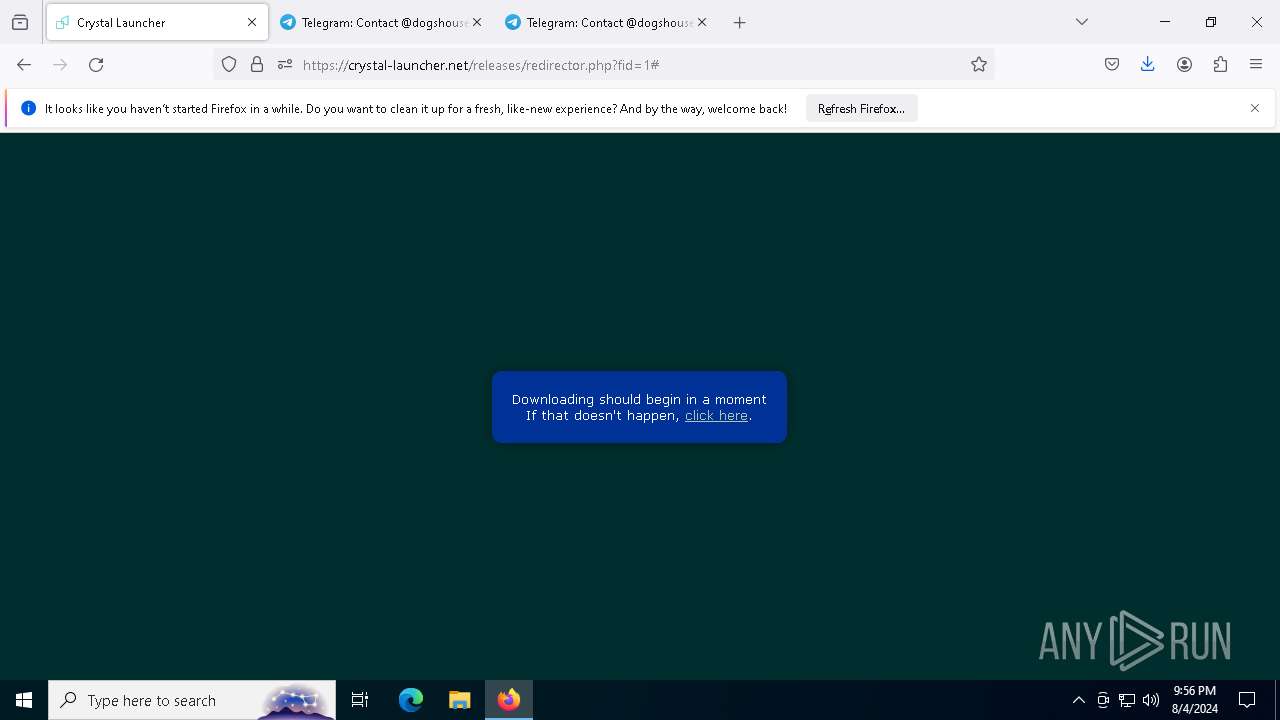Image resolution: width=1280 pixels, height=720 pixels.
Task: Save page to Pocket
Action: click(1112, 65)
